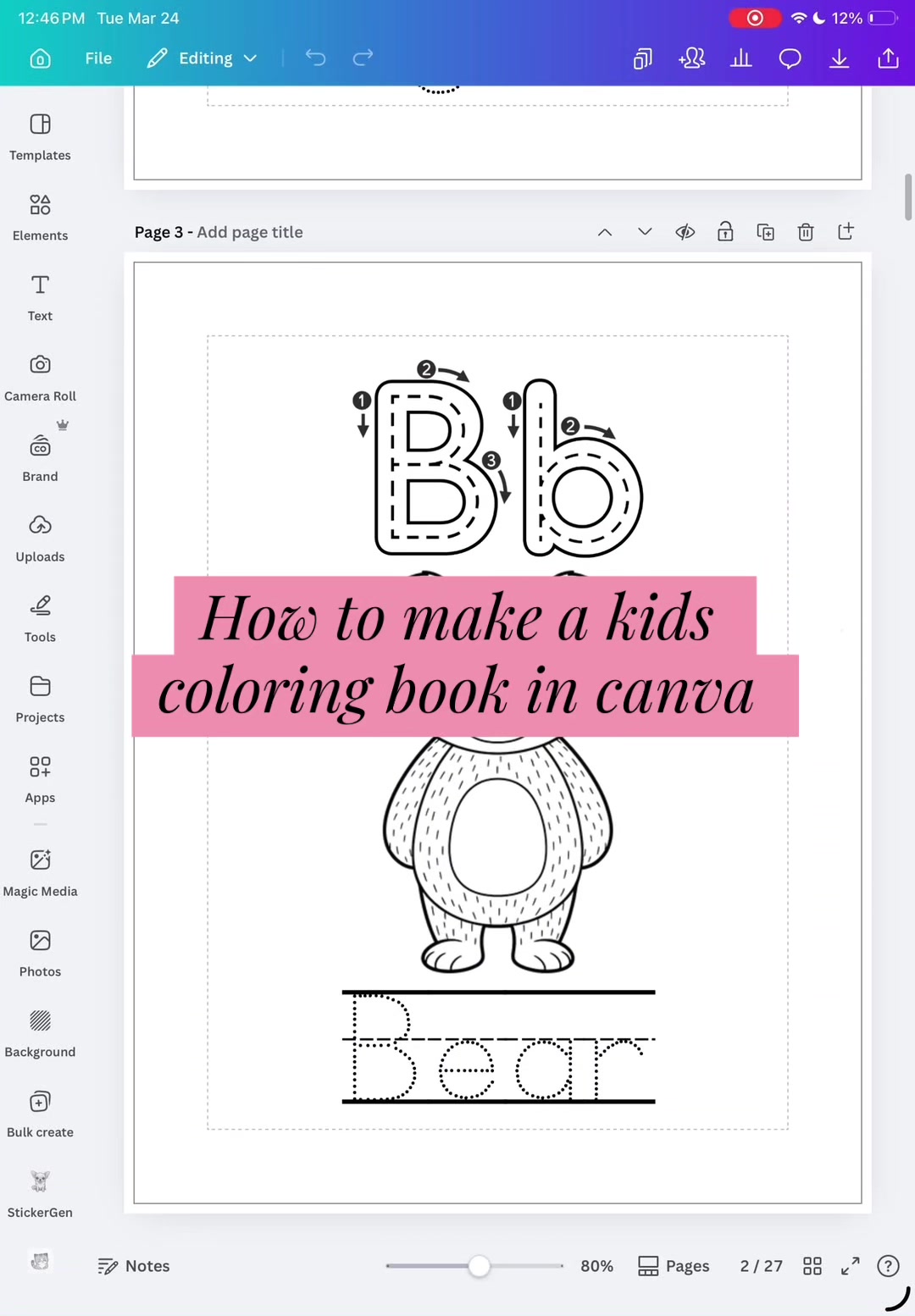Open Bulk create app

coord(40,1114)
